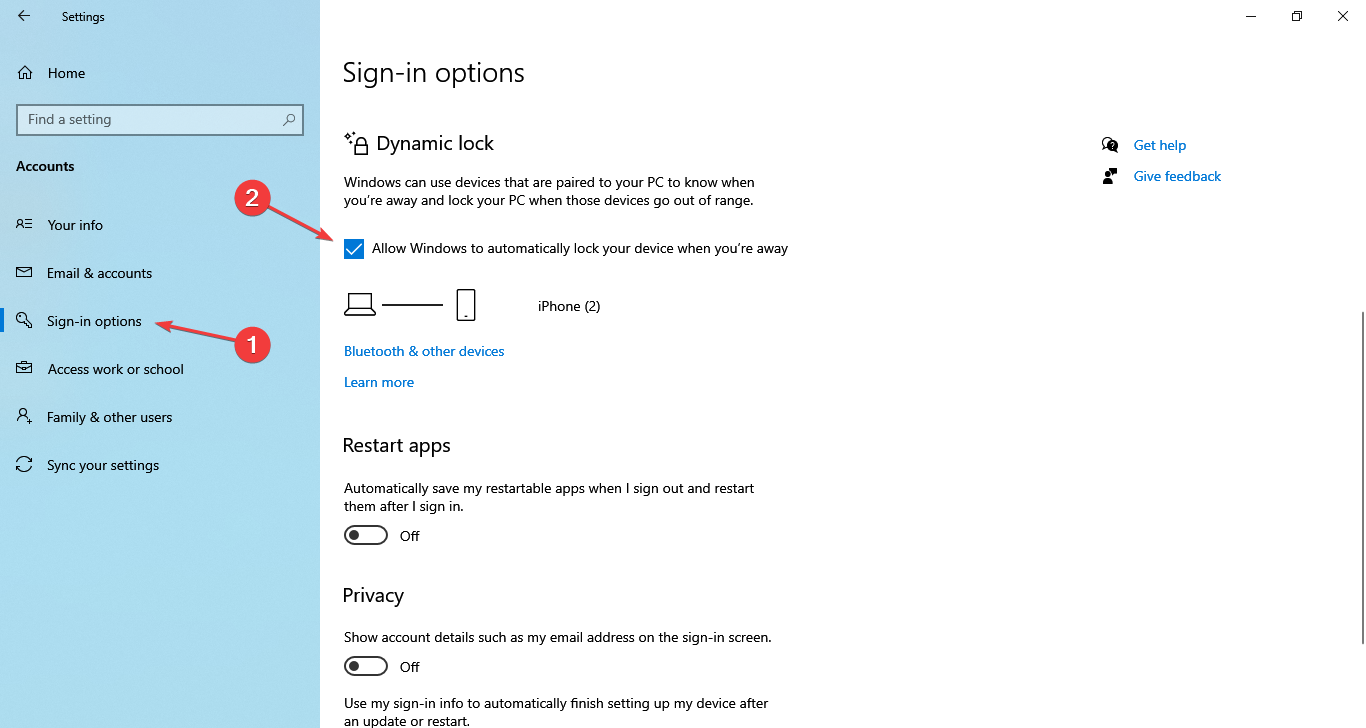Click the Sync your settings icon
The width and height of the screenshot is (1366, 728).
click(x=23, y=464)
